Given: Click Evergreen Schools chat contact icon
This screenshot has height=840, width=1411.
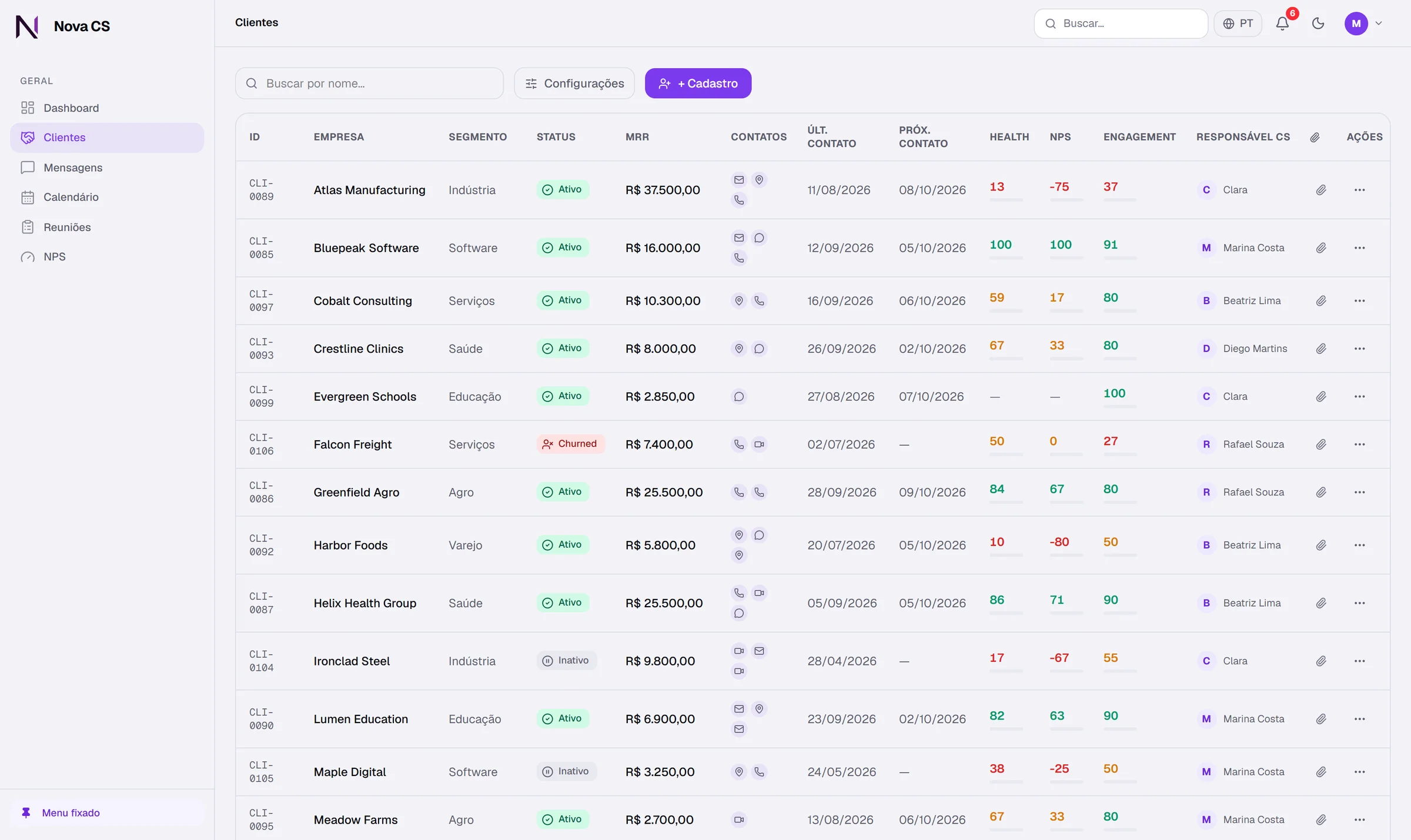Looking at the screenshot, I should click(739, 397).
